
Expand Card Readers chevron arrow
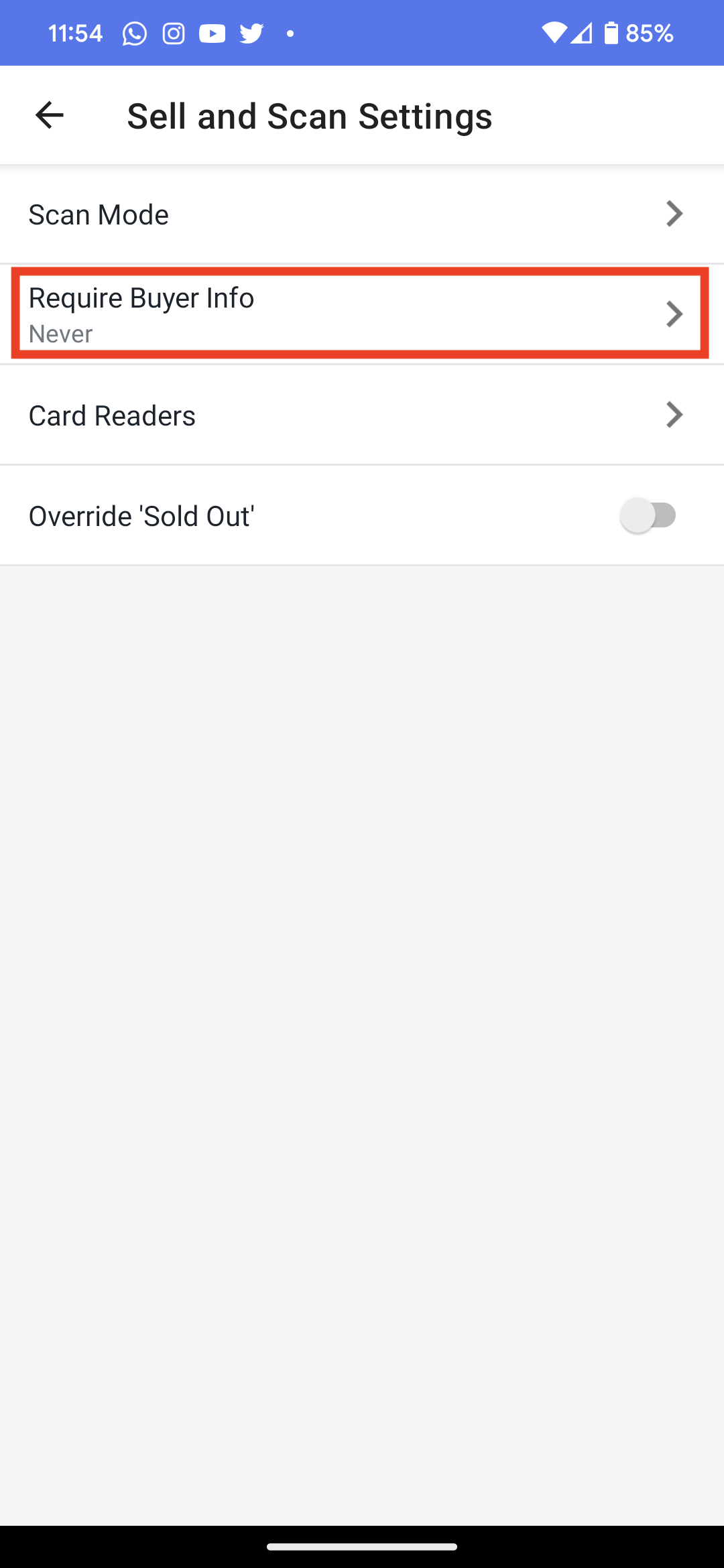[x=674, y=415]
